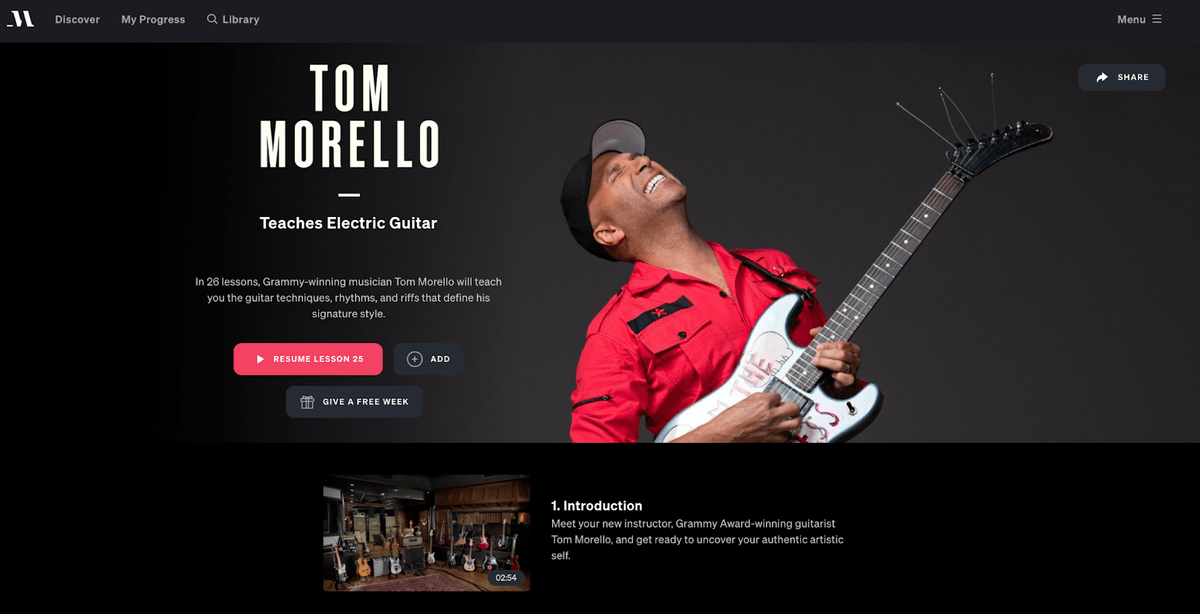The width and height of the screenshot is (1200, 614).
Task: Open My Progress in navigation
Action: coord(153,19)
